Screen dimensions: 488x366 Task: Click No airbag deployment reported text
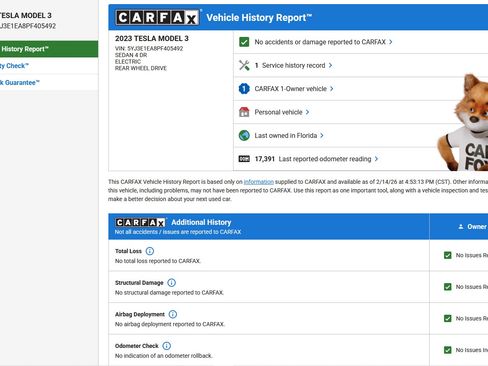(170, 324)
